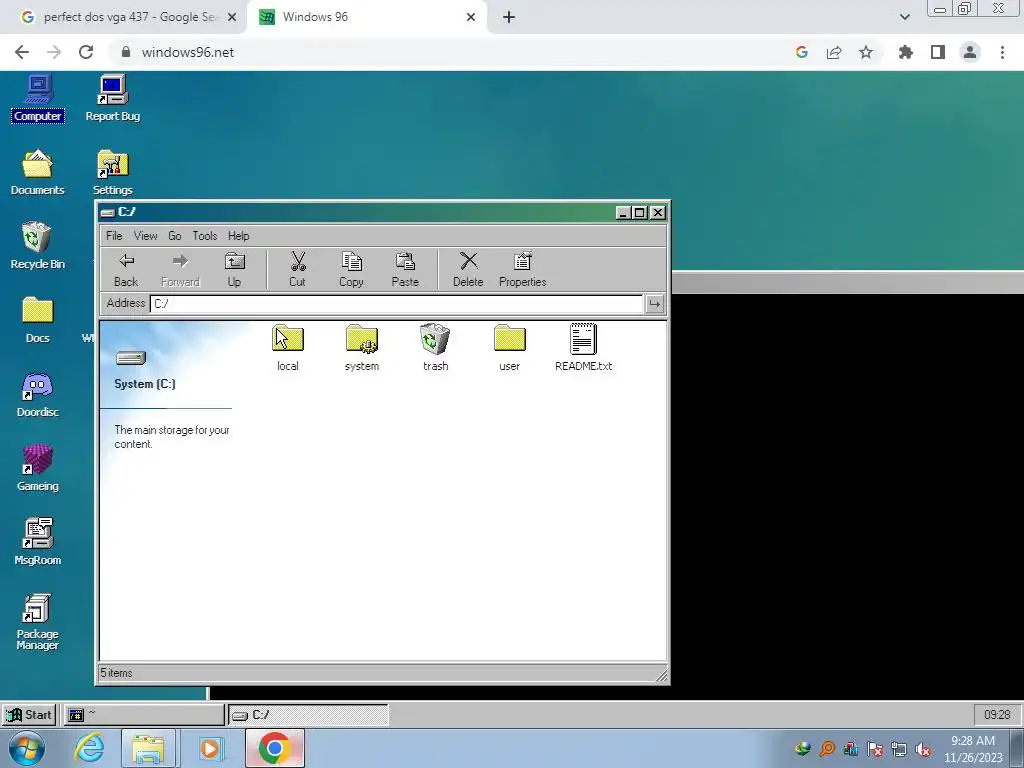This screenshot has width=1024, height=768.
Task: Switch to the Google Search browser tab
Action: point(121,17)
